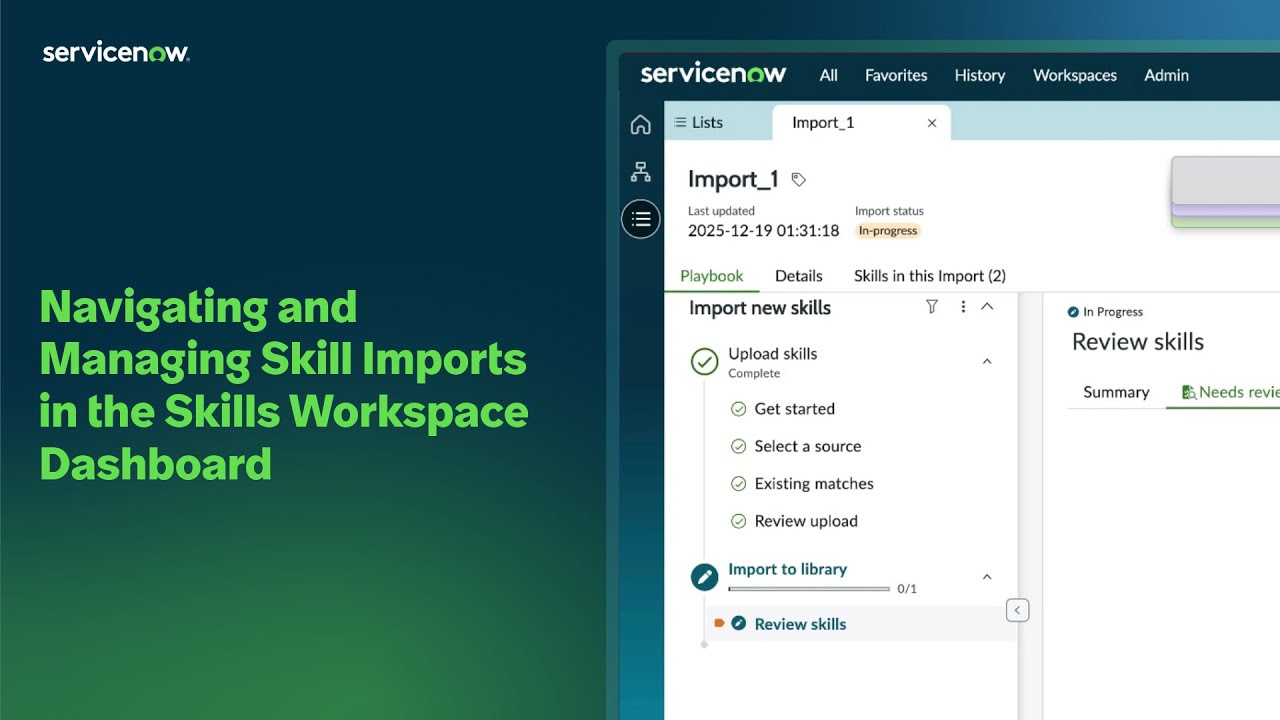Click the Review skills heading
The height and width of the screenshot is (720, 1280).
coord(1138,342)
